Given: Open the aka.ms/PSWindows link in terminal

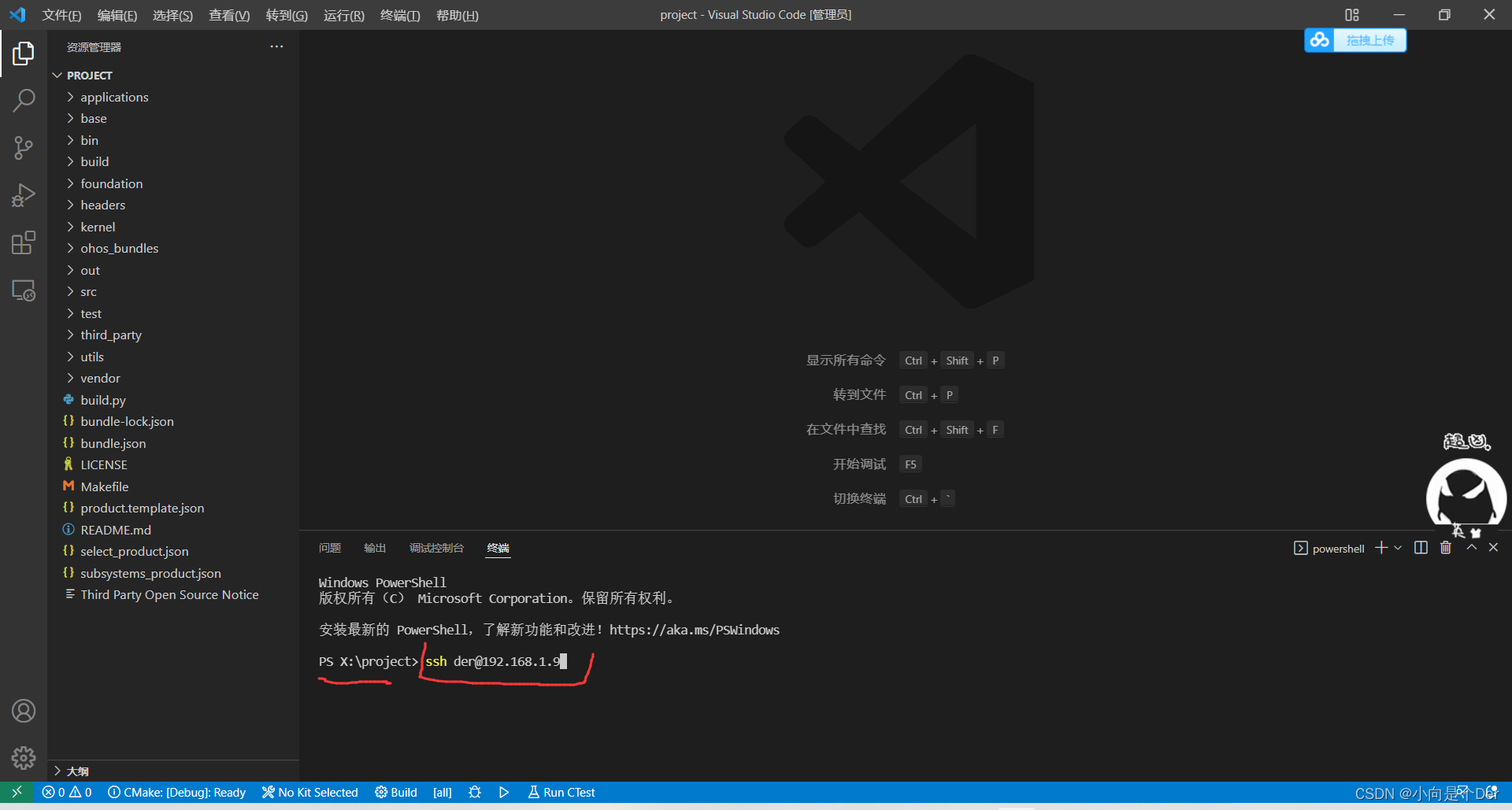Looking at the screenshot, I should pyautogui.click(x=694, y=630).
